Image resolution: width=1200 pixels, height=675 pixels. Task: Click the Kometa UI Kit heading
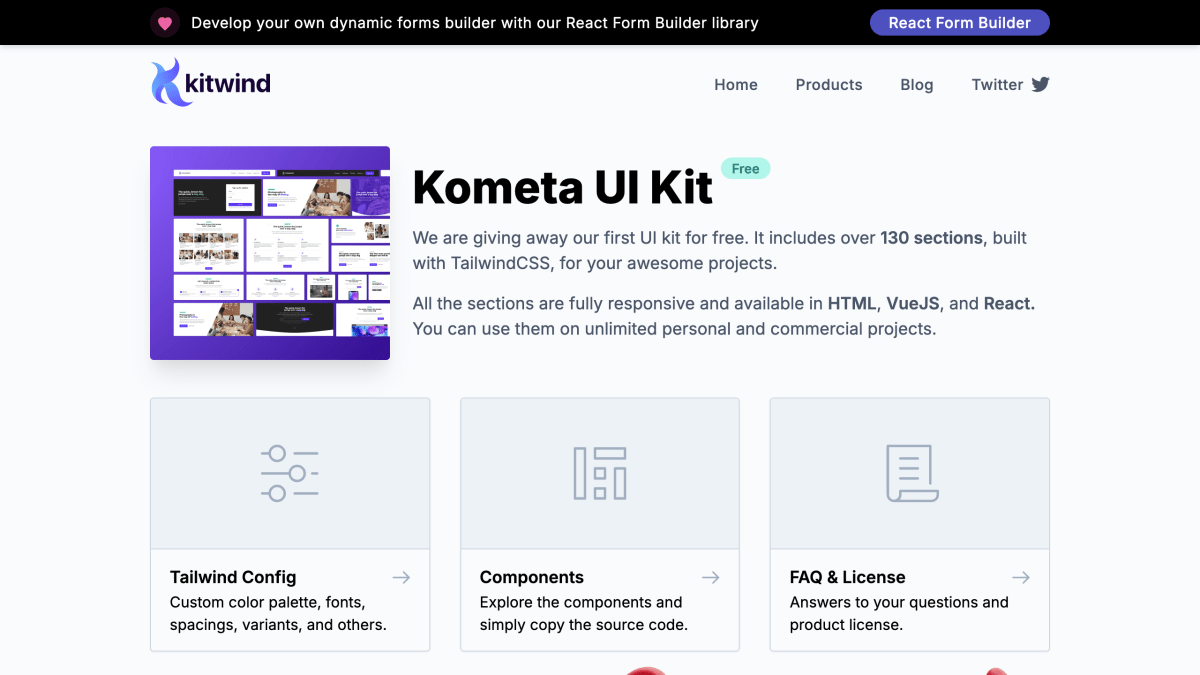(563, 187)
